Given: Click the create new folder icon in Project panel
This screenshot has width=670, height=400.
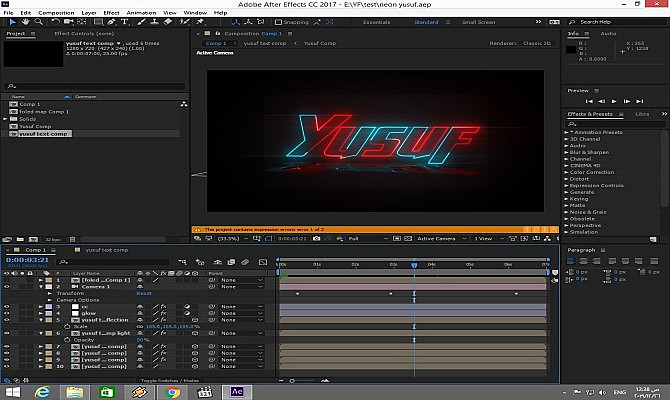Looking at the screenshot, I should click(20, 240).
